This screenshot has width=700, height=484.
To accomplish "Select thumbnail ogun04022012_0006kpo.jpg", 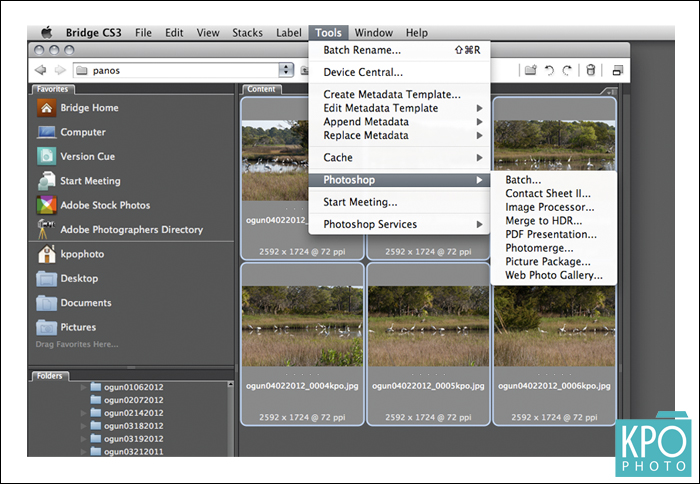I will (554, 344).
